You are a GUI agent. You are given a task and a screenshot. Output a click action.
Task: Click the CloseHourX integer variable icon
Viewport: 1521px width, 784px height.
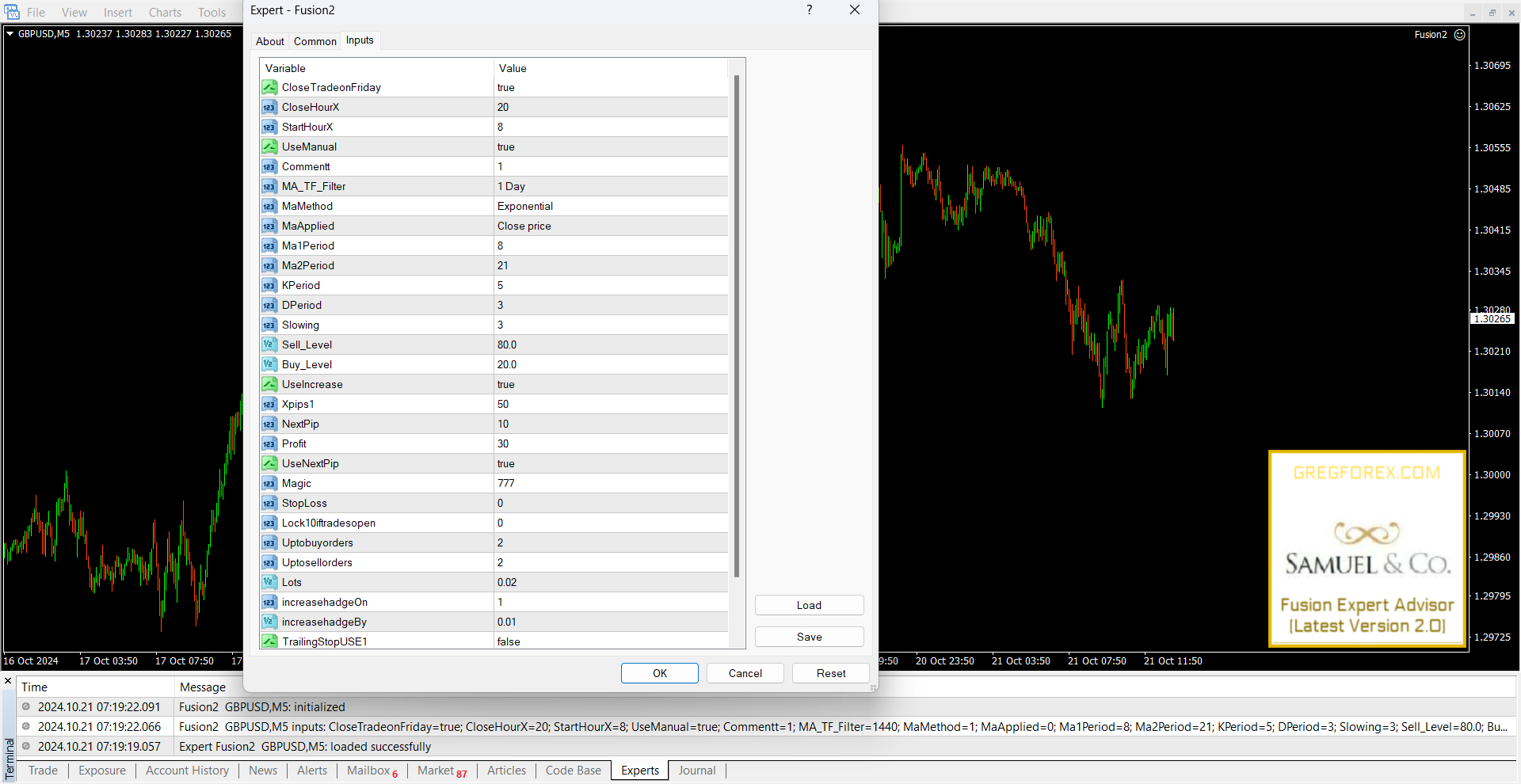point(269,107)
